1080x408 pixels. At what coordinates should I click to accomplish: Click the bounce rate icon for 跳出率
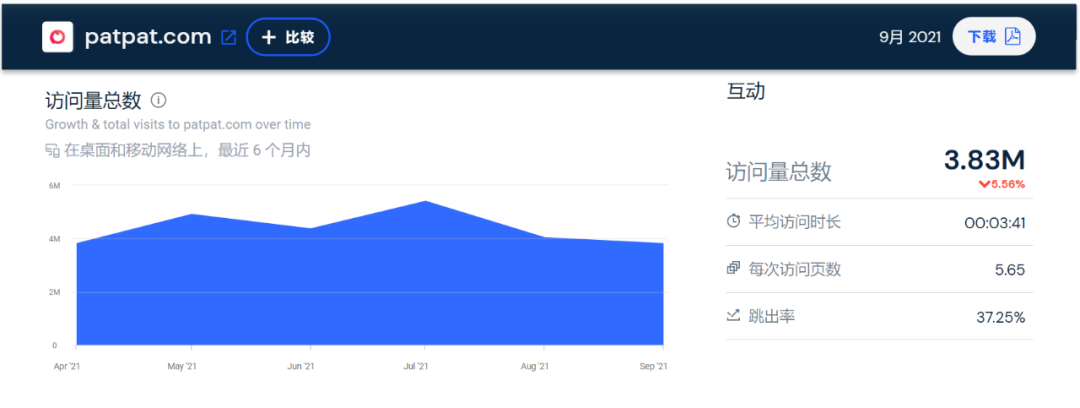(733, 316)
